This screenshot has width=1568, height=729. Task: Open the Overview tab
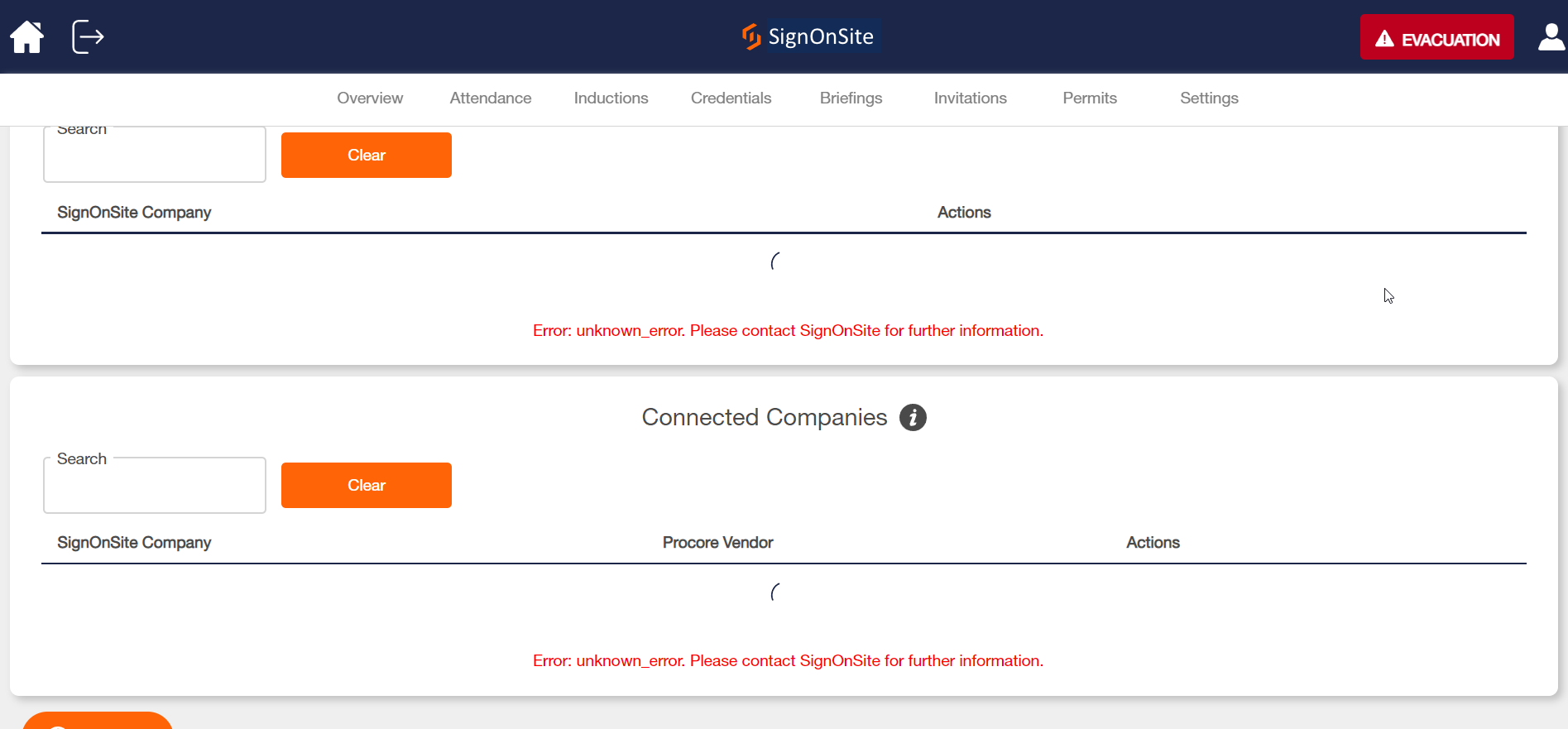[x=370, y=98]
